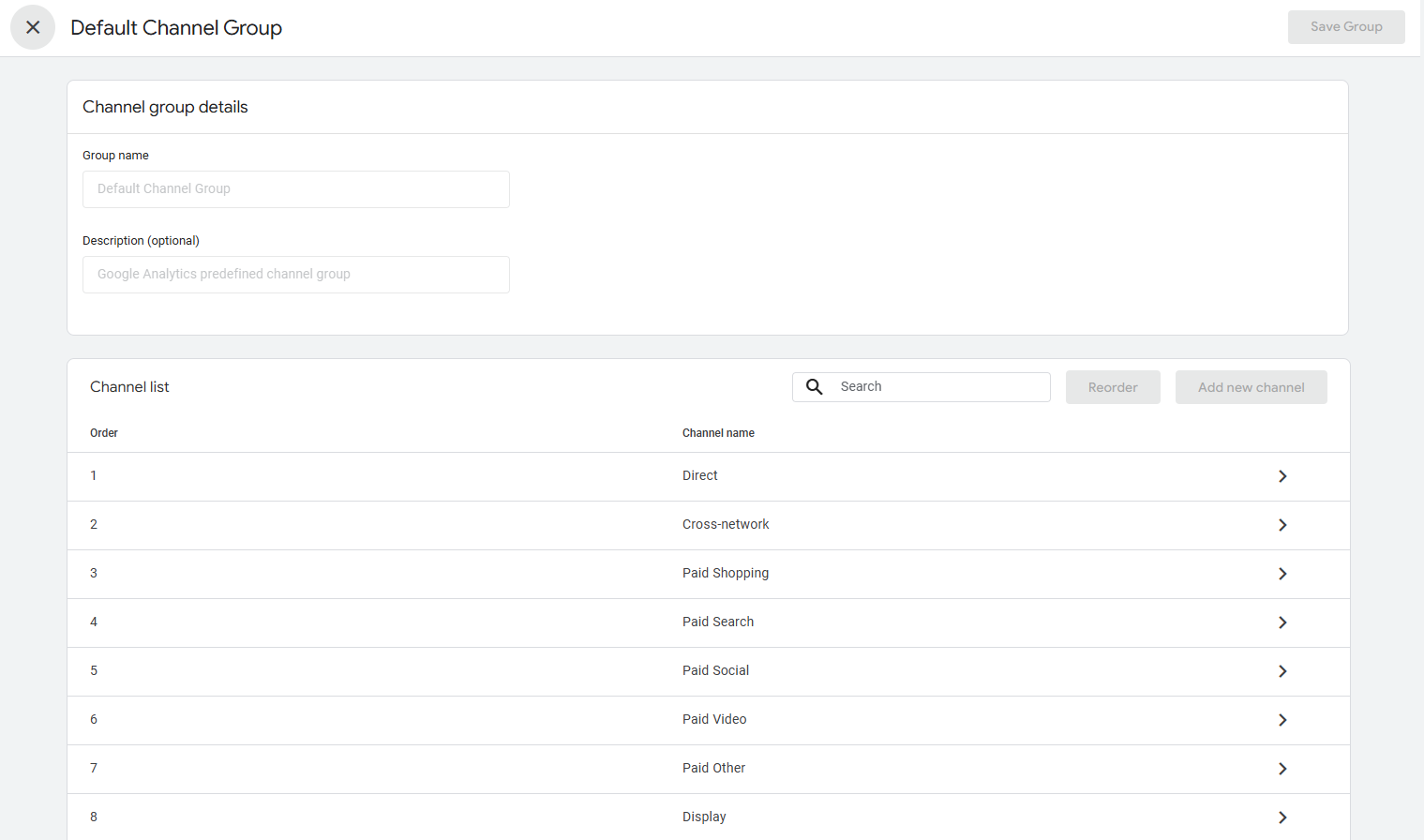Click the search magnifier icon
Image resolution: width=1424 pixels, height=840 pixels.
click(815, 387)
